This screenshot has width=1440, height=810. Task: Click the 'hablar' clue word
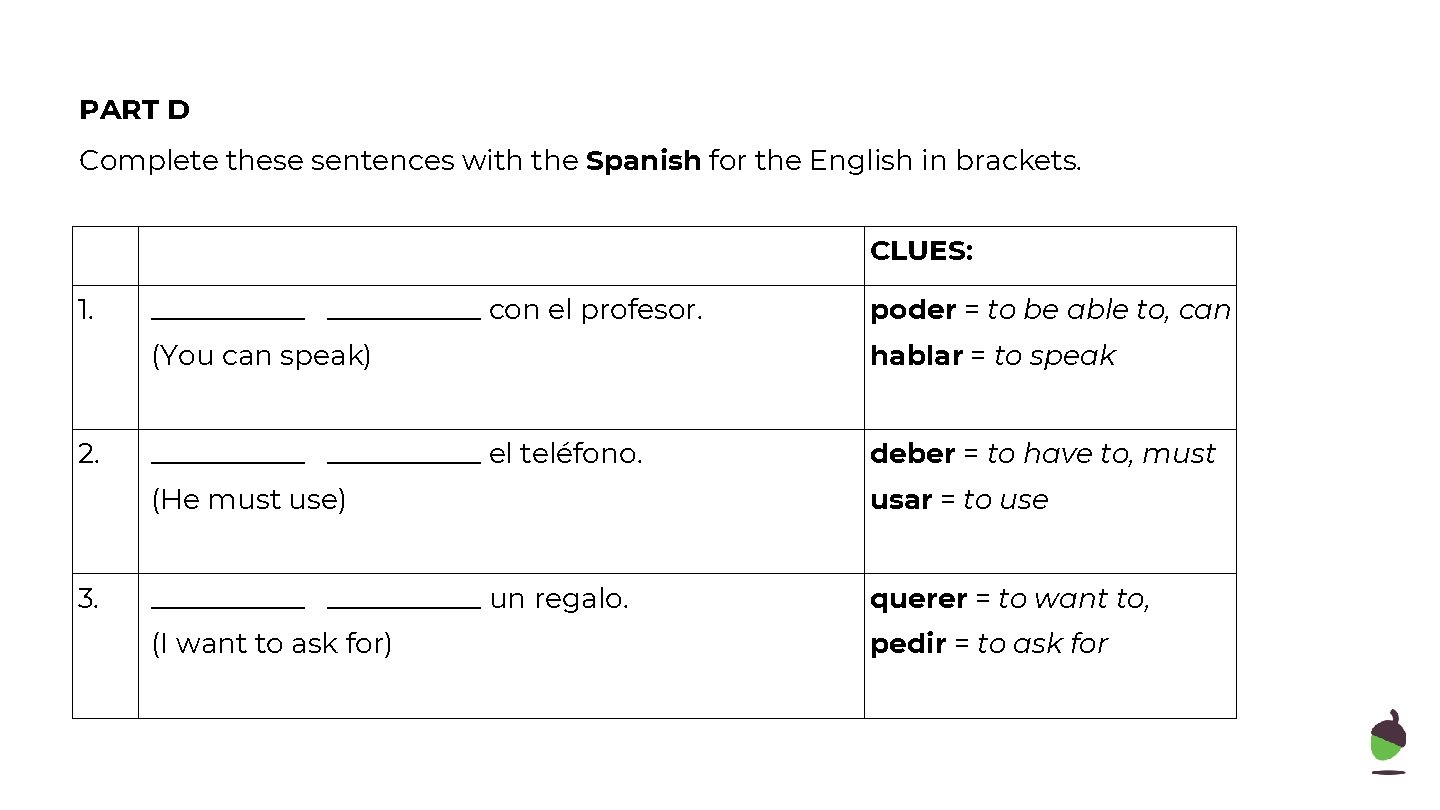coord(916,356)
